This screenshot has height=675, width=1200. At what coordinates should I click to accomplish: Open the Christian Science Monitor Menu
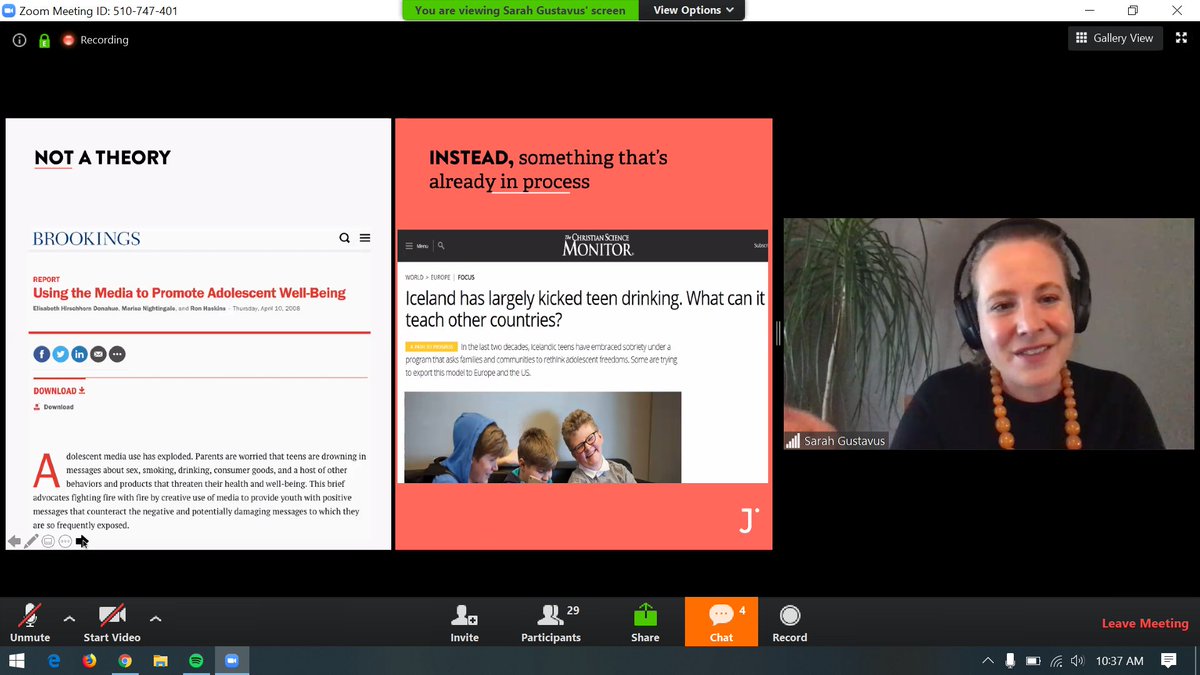click(x=417, y=246)
